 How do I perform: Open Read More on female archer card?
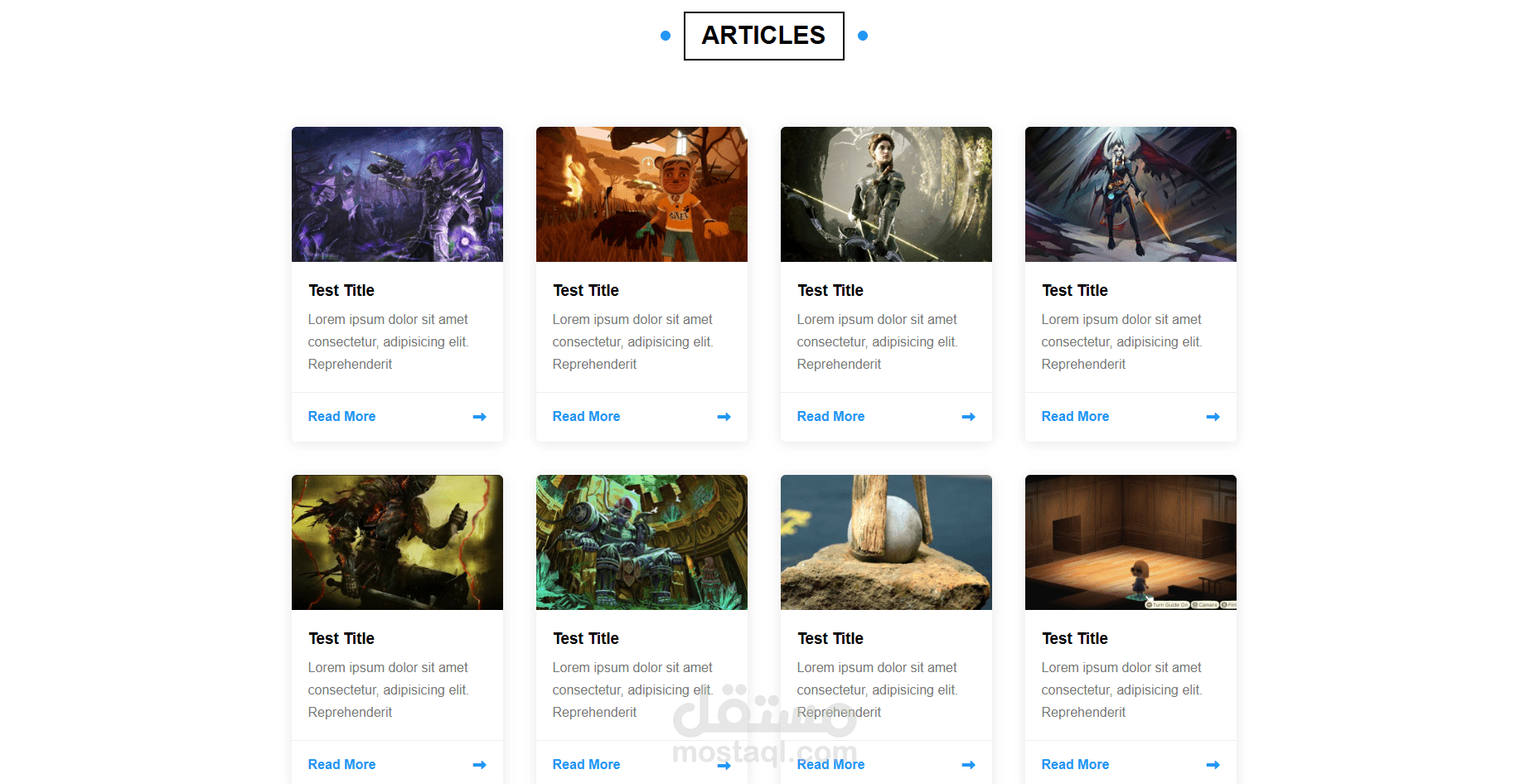(x=830, y=416)
